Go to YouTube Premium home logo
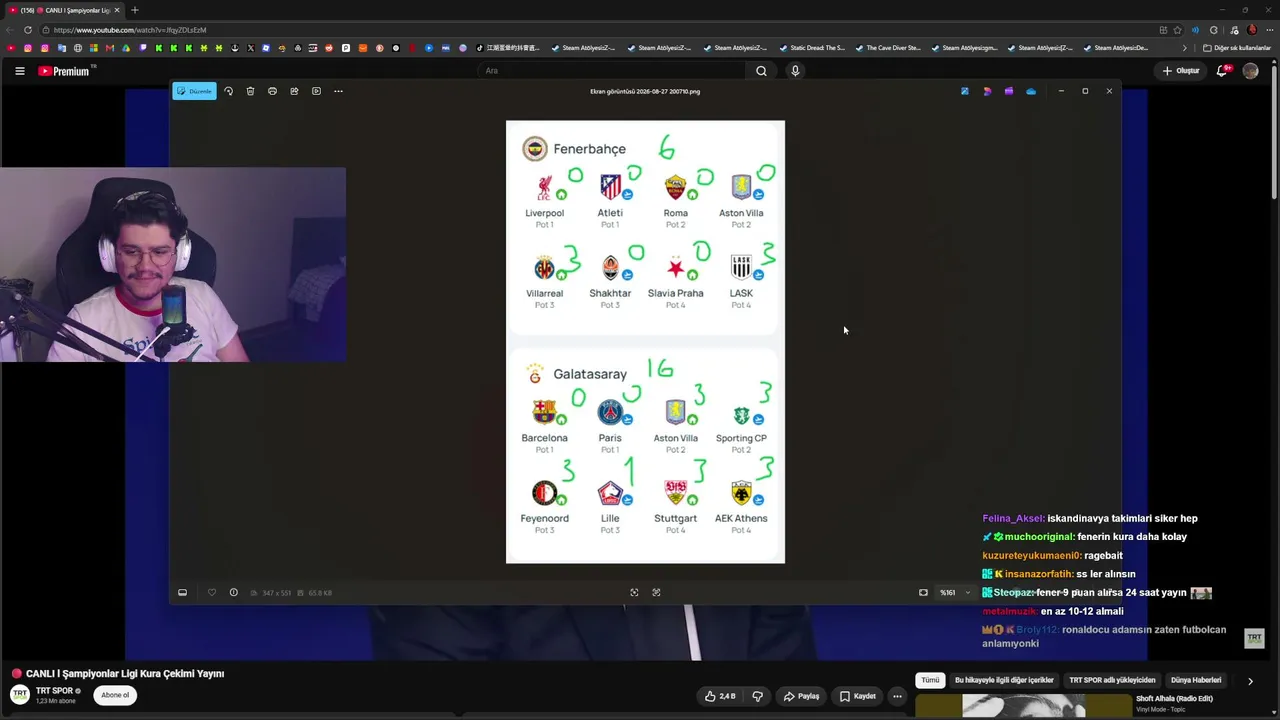 click(64, 71)
